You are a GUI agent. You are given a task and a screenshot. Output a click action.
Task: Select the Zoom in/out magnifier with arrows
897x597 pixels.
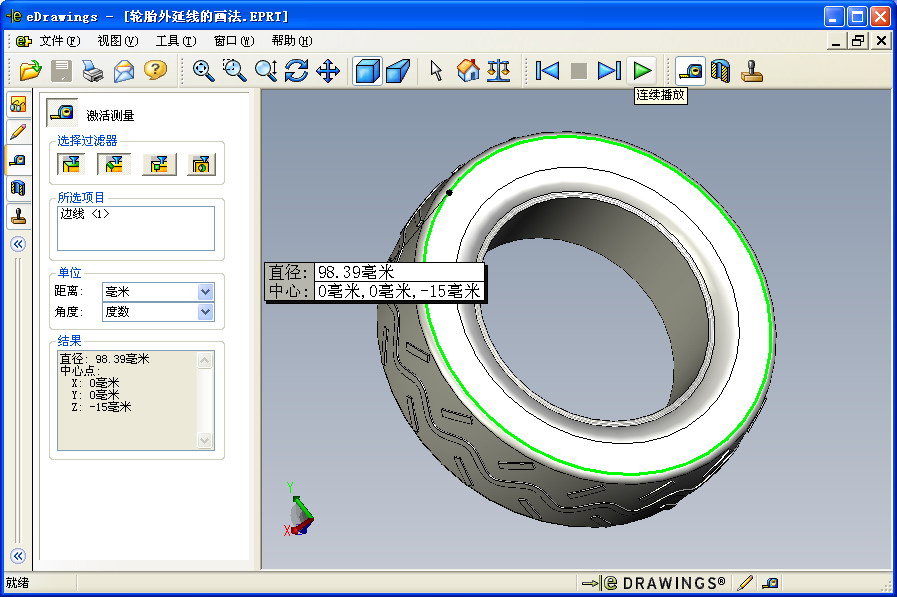[x=266, y=71]
